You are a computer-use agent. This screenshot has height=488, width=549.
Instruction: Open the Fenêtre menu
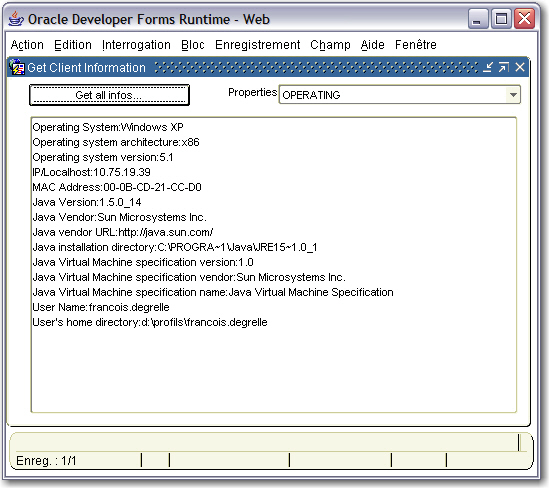(416, 45)
